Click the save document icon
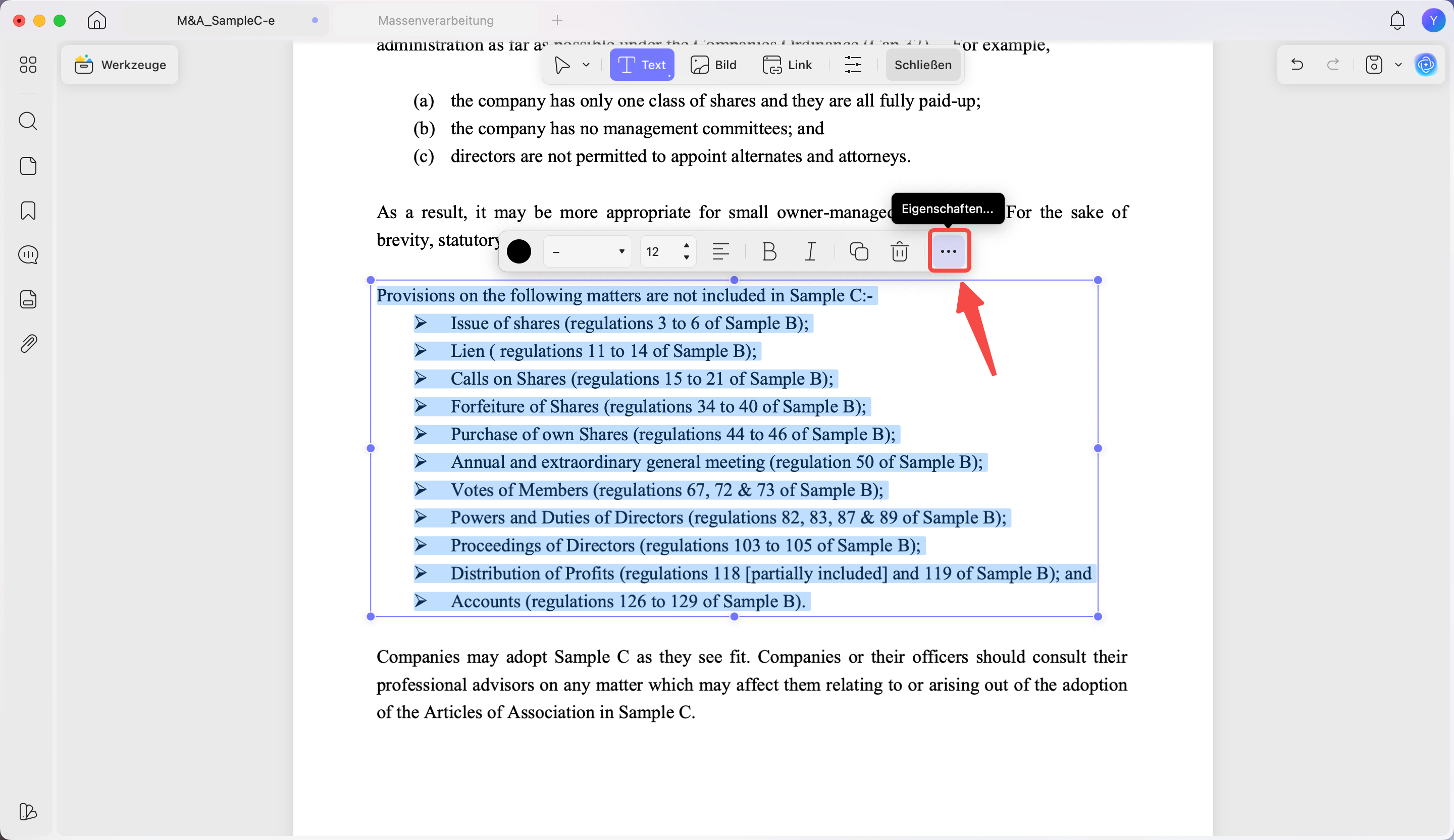 coord(1374,65)
